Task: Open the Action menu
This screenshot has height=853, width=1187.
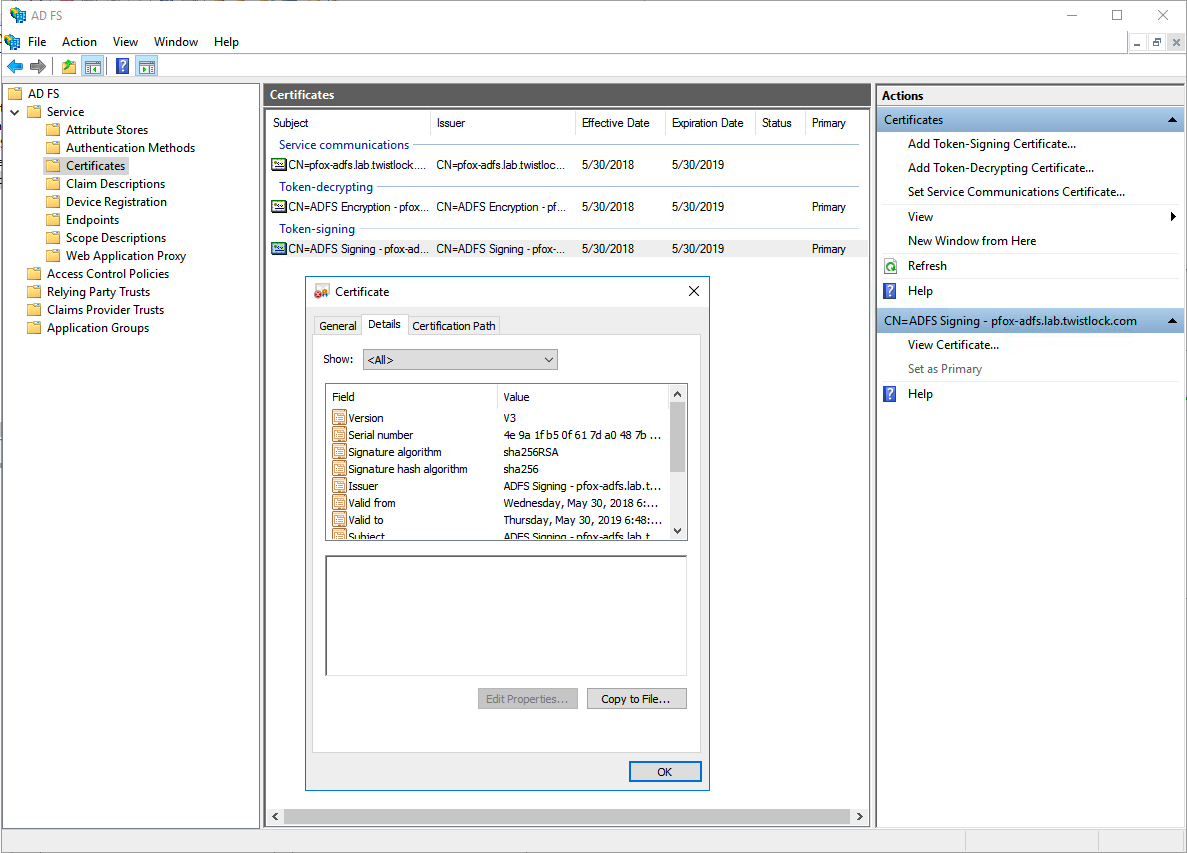Action: (79, 42)
